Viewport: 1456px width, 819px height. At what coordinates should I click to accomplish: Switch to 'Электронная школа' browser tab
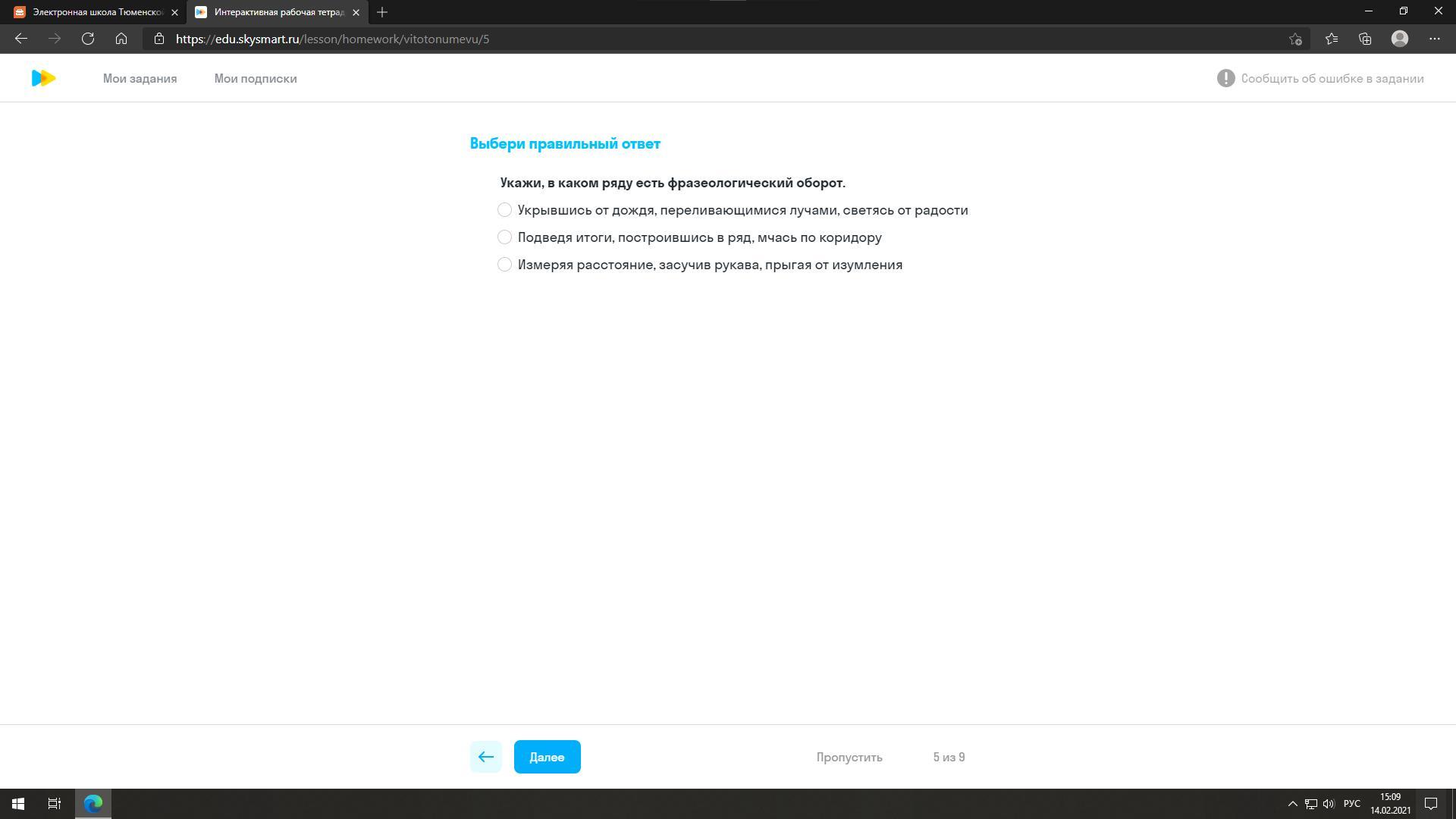tap(95, 12)
